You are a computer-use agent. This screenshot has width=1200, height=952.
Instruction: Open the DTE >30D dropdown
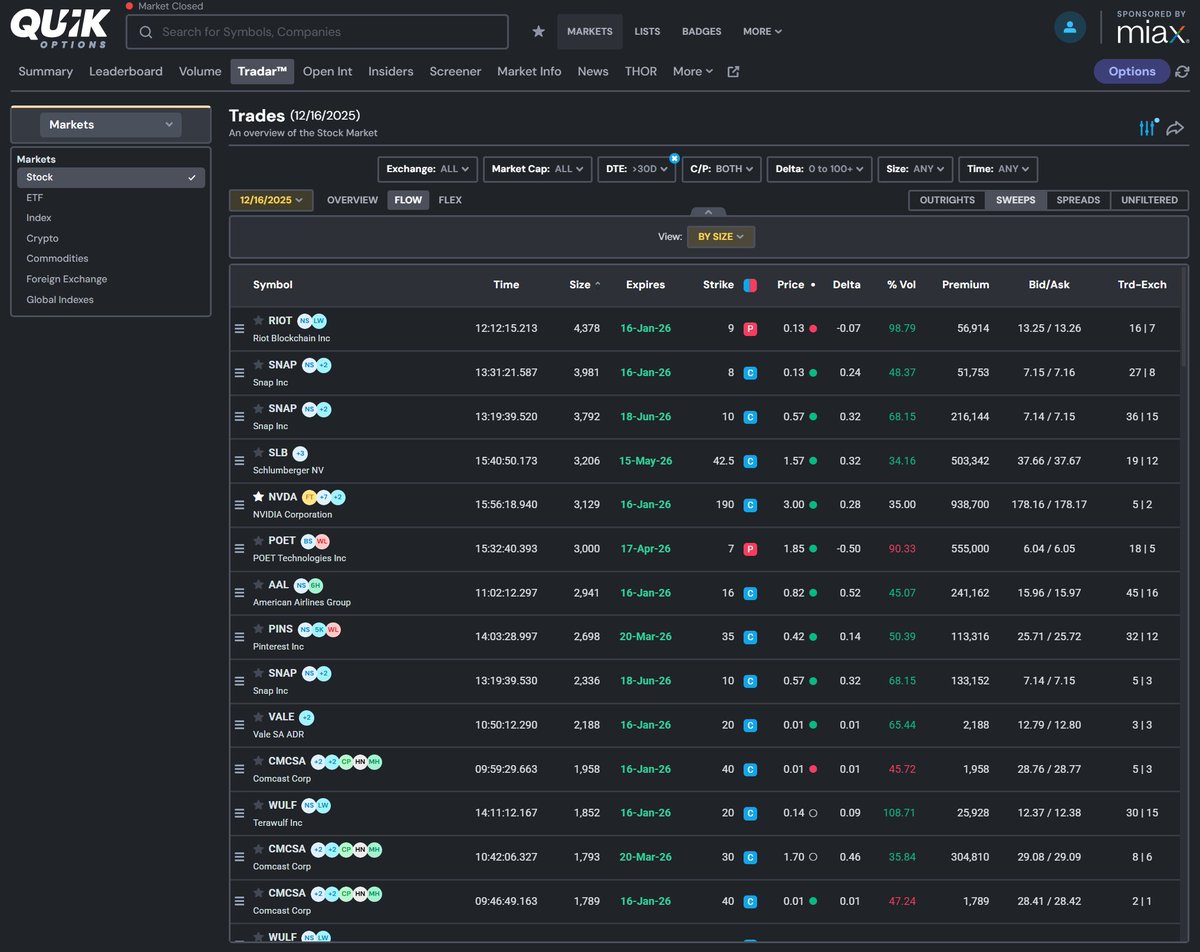[x=637, y=169]
